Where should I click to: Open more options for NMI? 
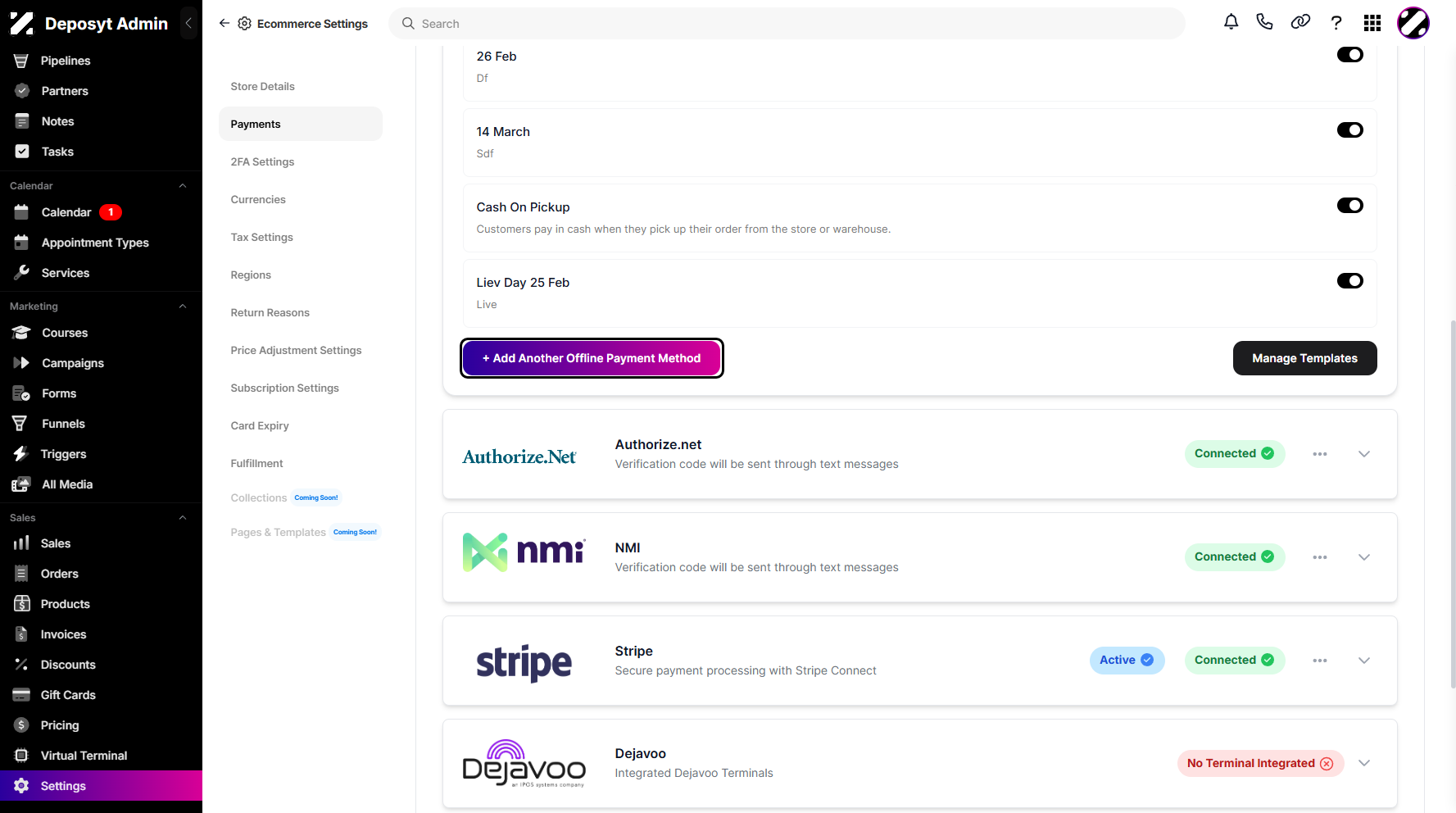click(x=1320, y=557)
